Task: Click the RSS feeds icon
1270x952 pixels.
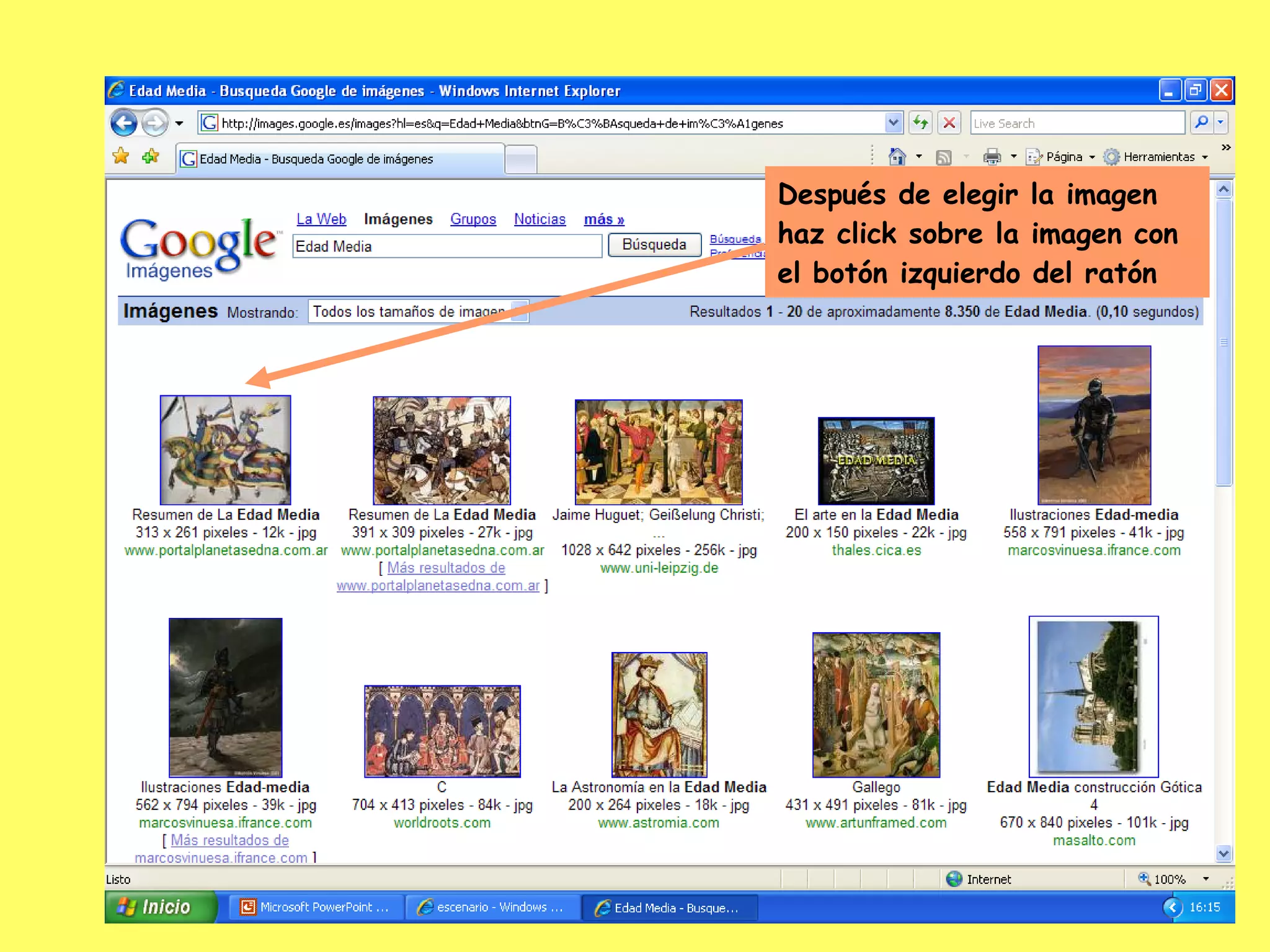Action: click(943, 157)
